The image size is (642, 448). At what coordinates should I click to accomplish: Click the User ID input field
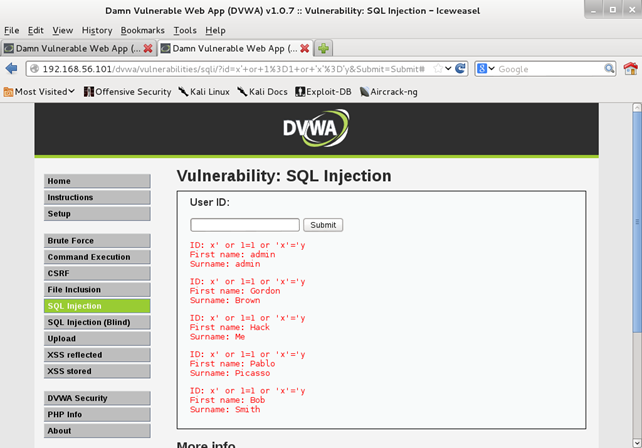click(x=245, y=225)
